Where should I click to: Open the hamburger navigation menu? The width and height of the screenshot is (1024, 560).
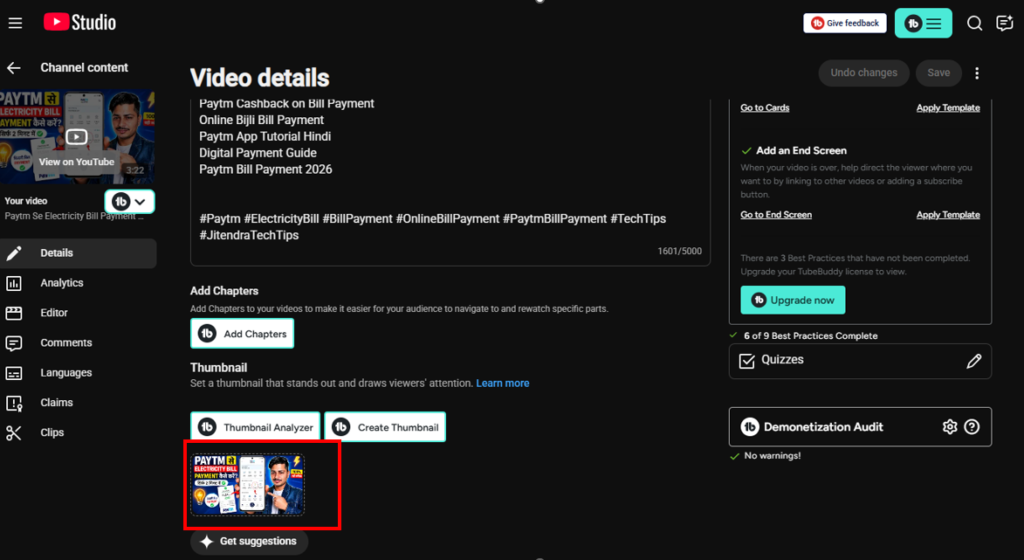(x=15, y=23)
